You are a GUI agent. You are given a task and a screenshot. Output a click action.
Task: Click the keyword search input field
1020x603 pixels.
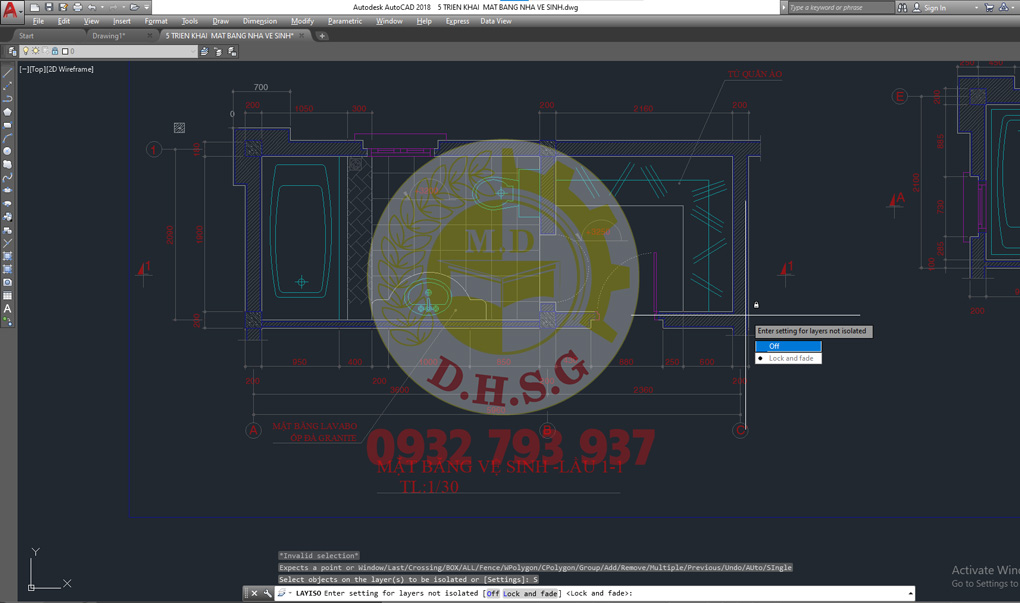[x=841, y=8]
